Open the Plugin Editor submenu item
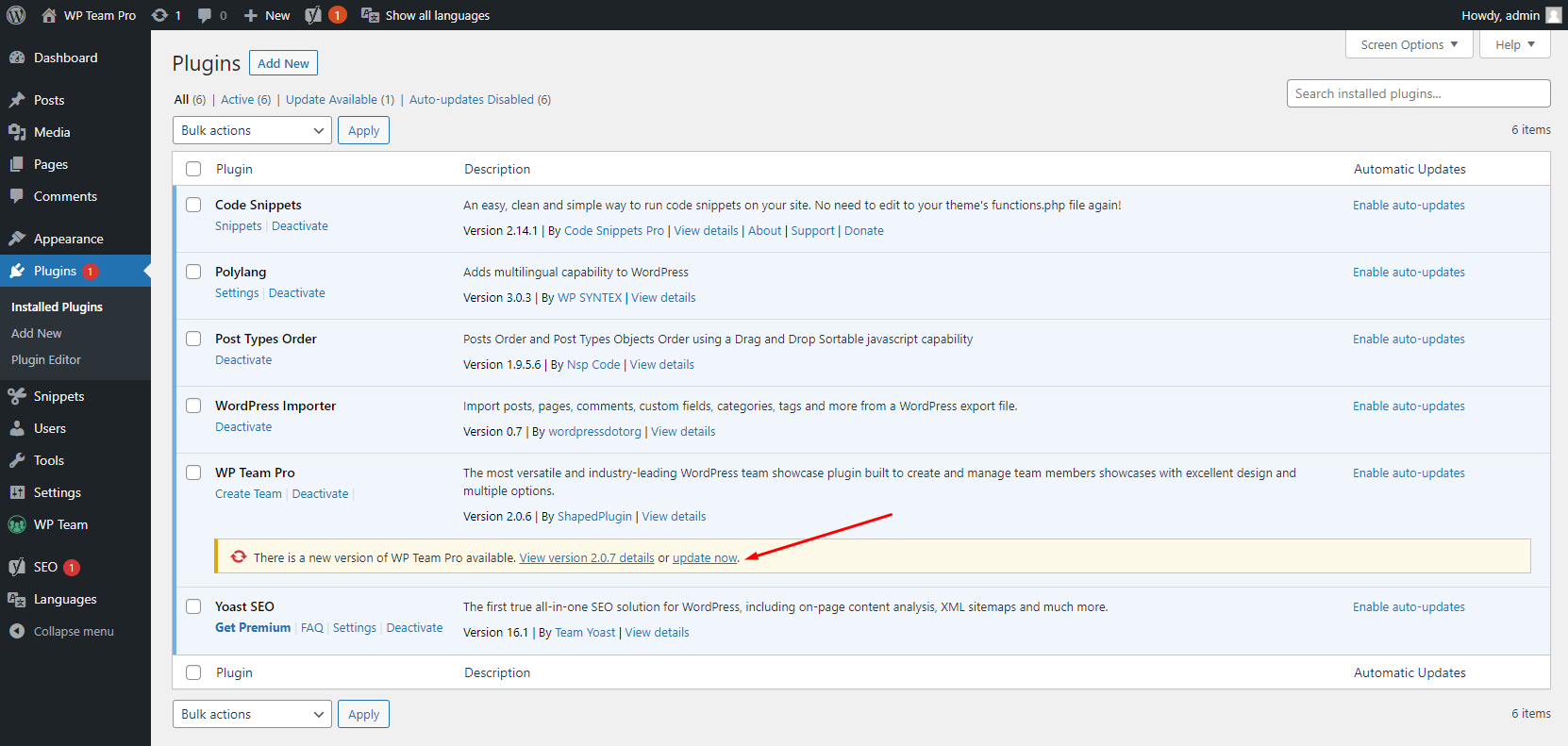Screen dimensions: 1568x746 [46, 359]
